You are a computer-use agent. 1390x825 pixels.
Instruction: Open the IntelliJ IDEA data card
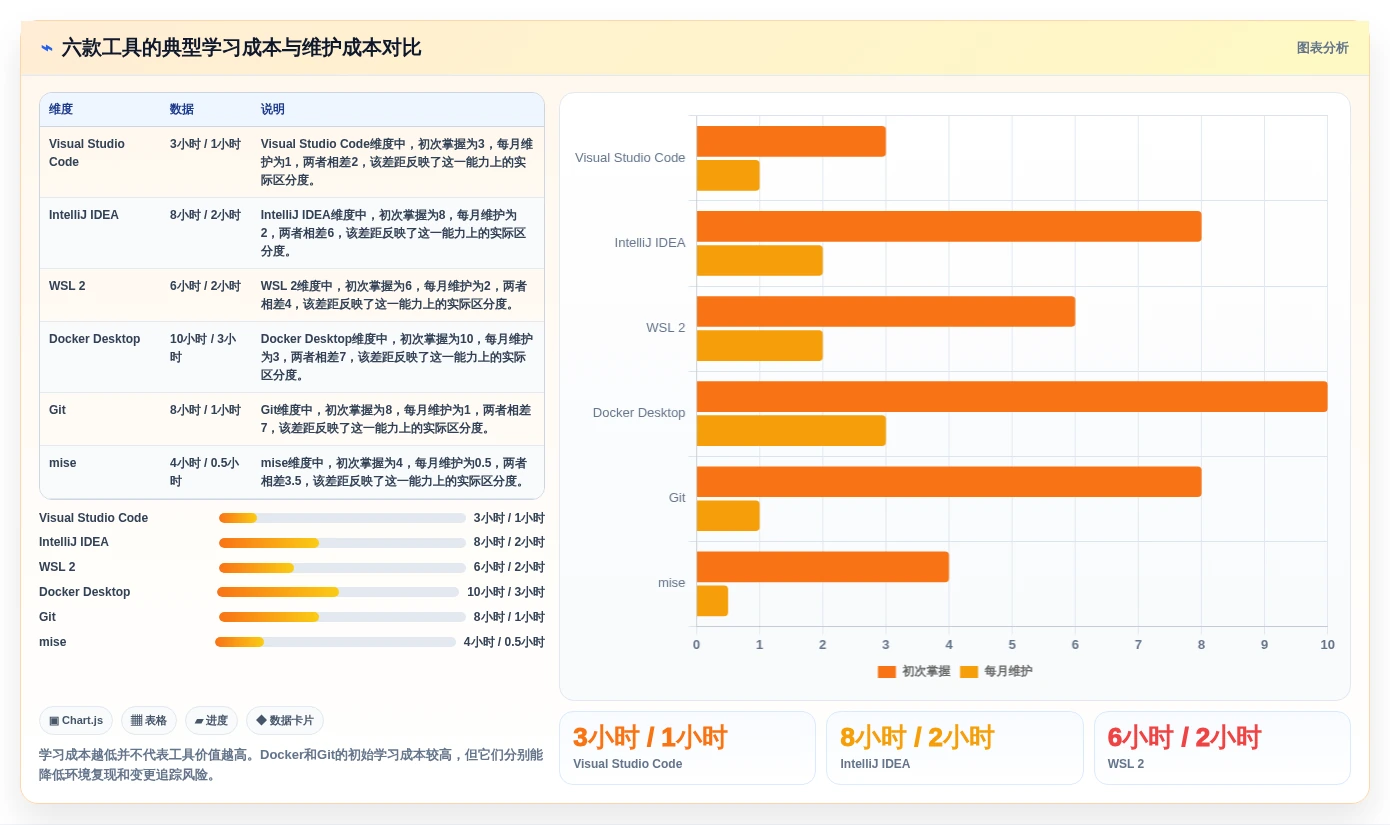tap(954, 748)
